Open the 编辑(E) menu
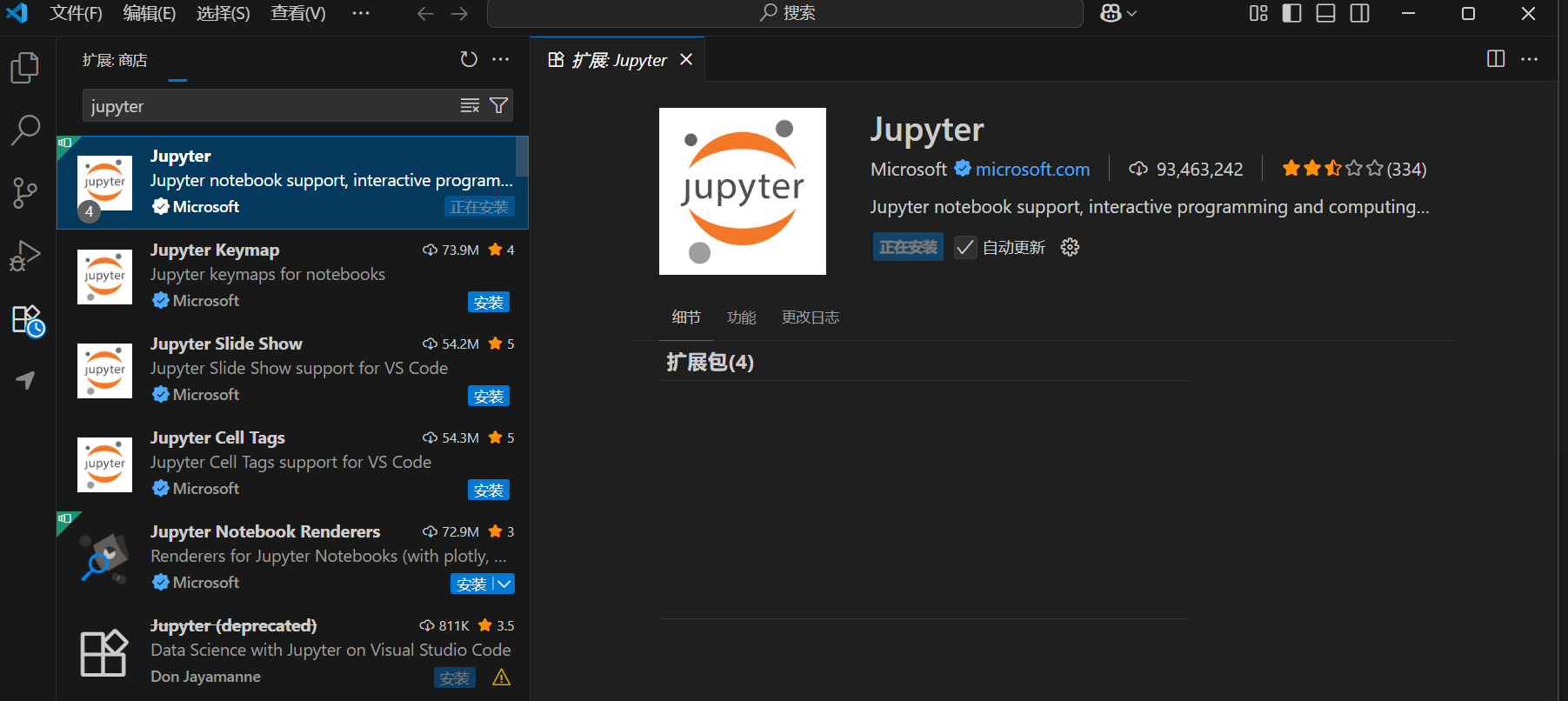The width and height of the screenshot is (1568, 701). point(149,13)
